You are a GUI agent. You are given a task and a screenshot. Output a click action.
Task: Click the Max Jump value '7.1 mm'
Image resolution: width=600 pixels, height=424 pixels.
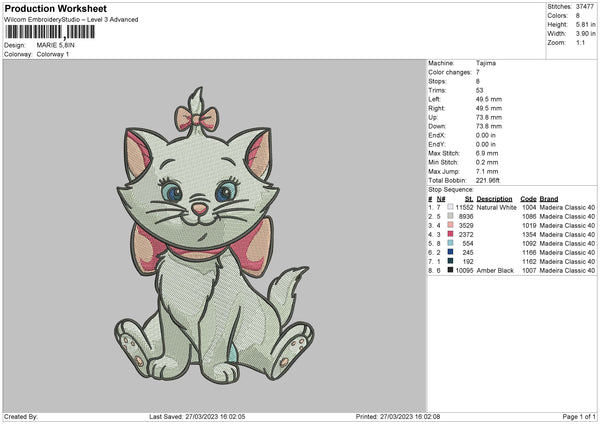point(487,171)
